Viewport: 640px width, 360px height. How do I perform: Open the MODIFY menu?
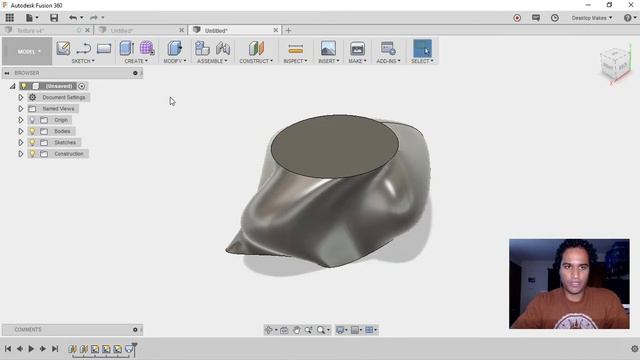pos(175,61)
